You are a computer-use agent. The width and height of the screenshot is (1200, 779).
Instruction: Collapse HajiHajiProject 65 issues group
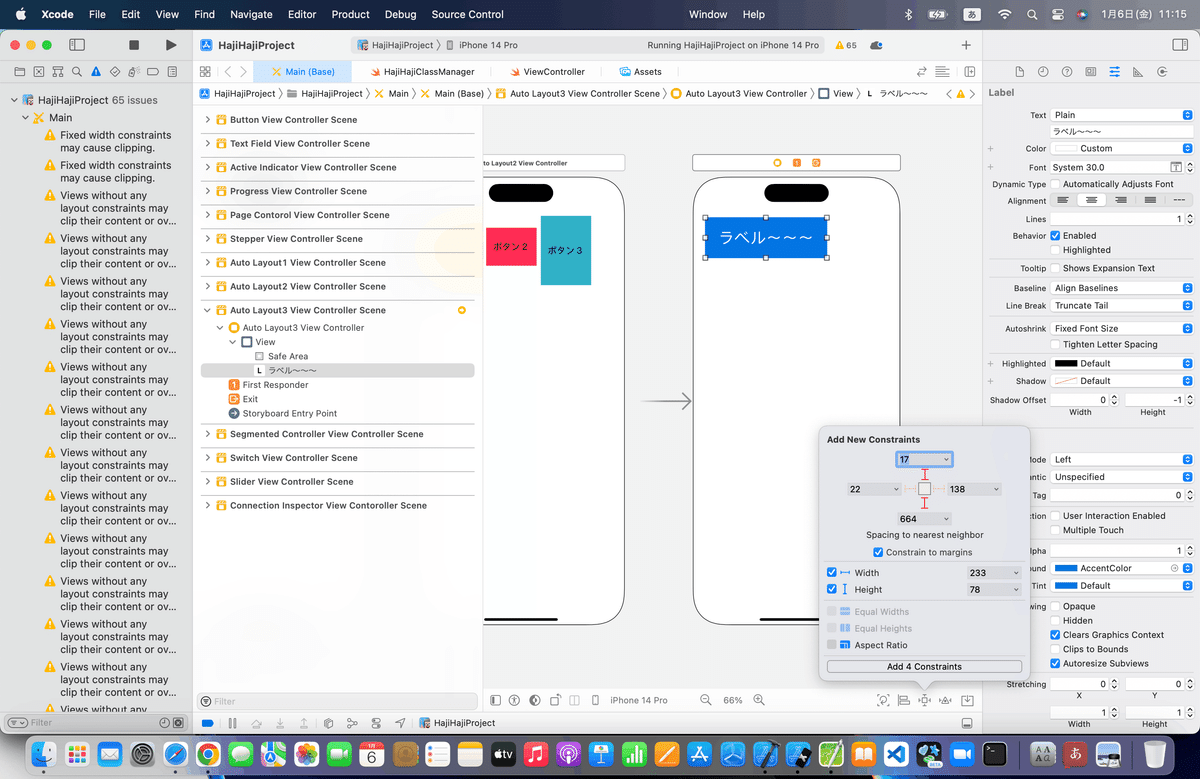(x=14, y=100)
